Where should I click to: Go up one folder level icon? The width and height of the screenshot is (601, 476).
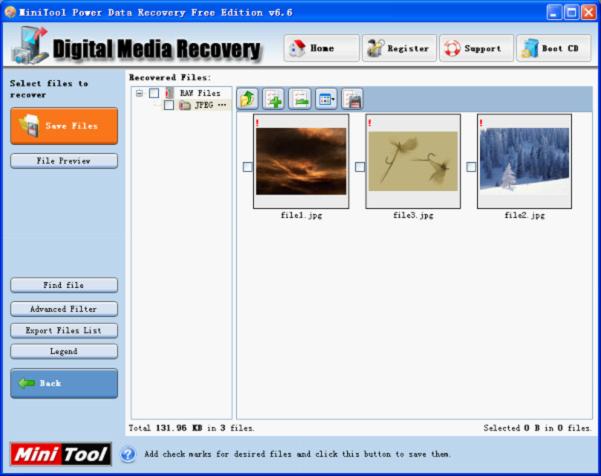point(248,99)
